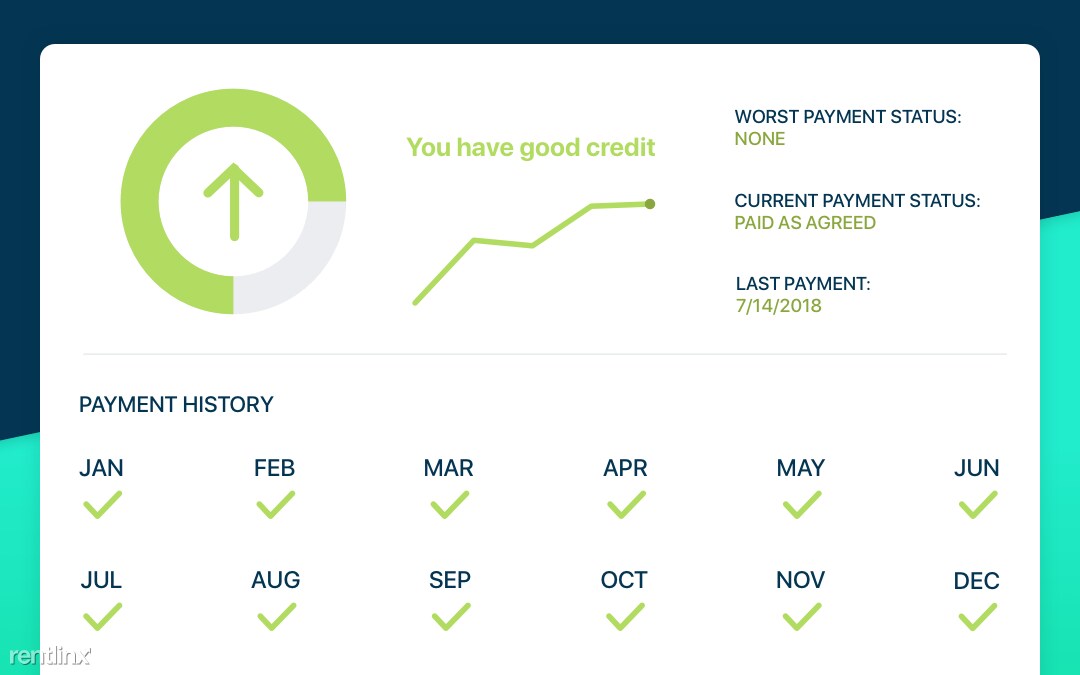1080x675 pixels.
Task: Click the OCT payment checkmark
Action: tap(625, 616)
